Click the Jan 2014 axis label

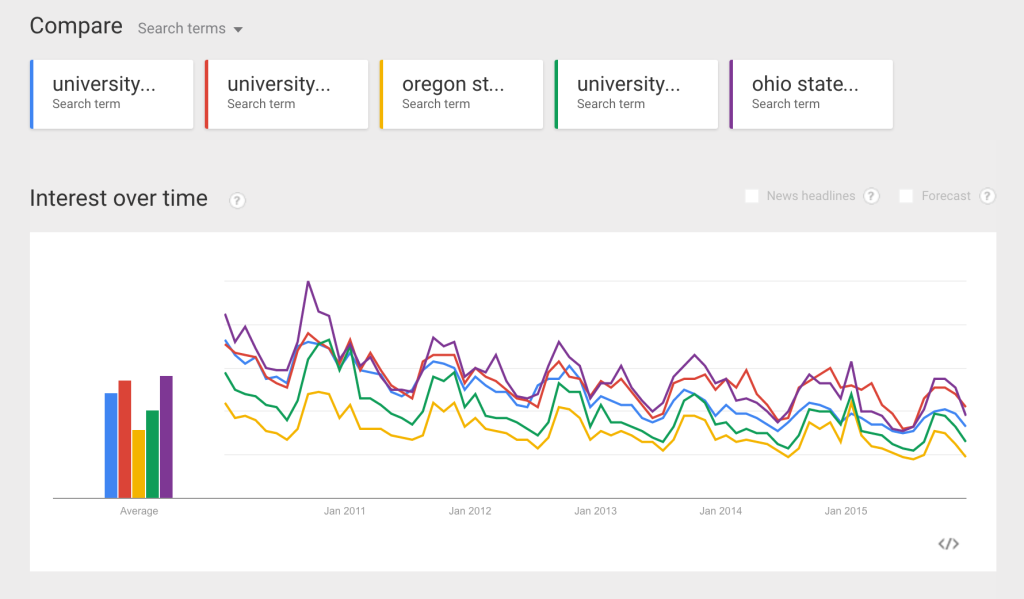720,511
